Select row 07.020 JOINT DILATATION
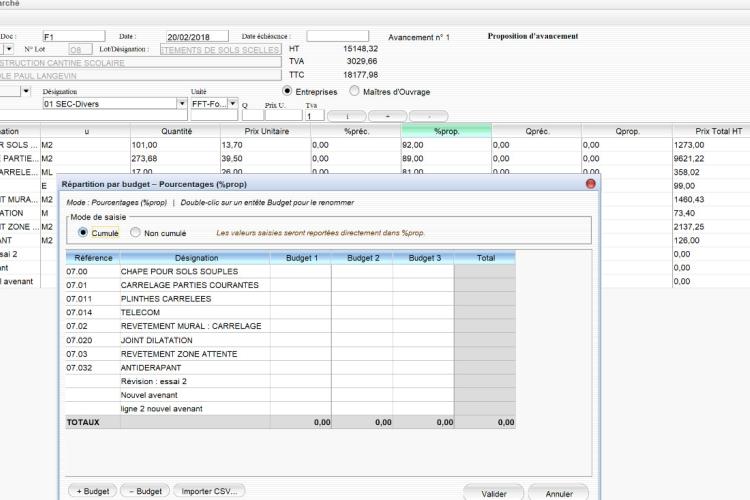Image resolution: width=750 pixels, height=500 pixels. click(x=291, y=340)
